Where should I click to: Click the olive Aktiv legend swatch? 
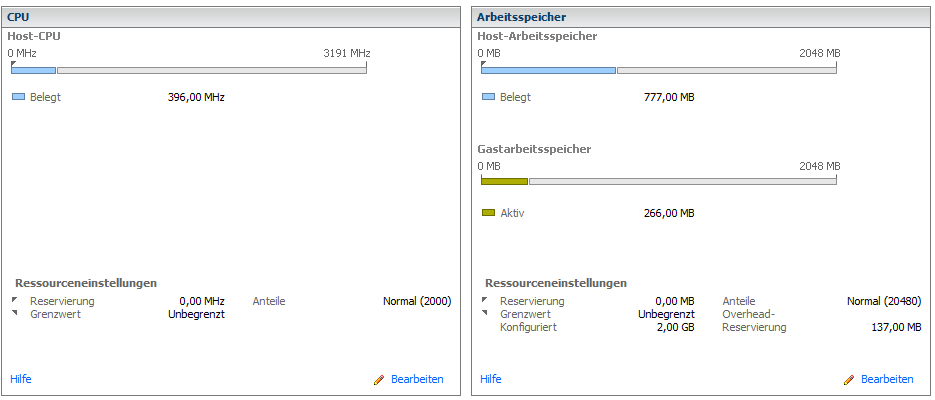(488, 213)
